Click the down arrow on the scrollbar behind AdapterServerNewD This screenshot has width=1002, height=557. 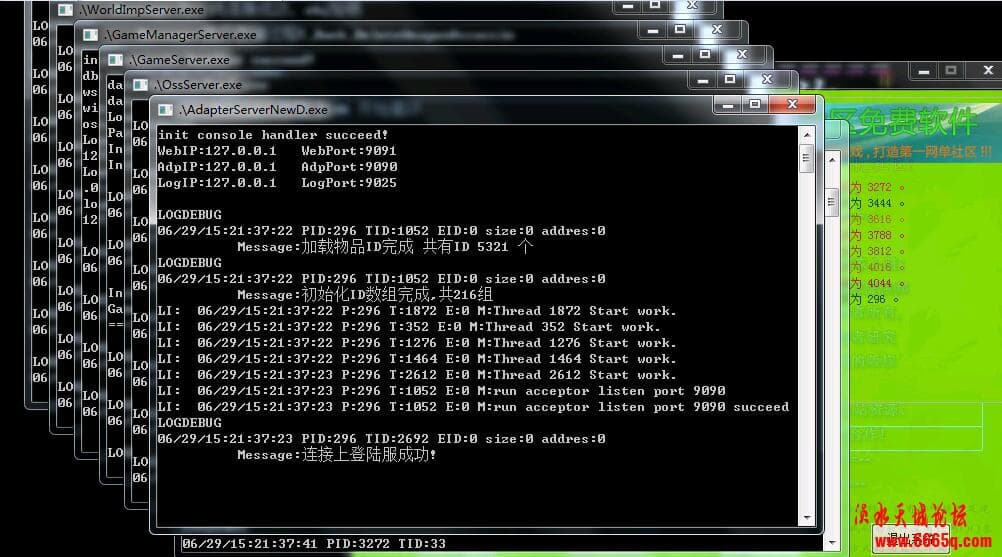831,544
